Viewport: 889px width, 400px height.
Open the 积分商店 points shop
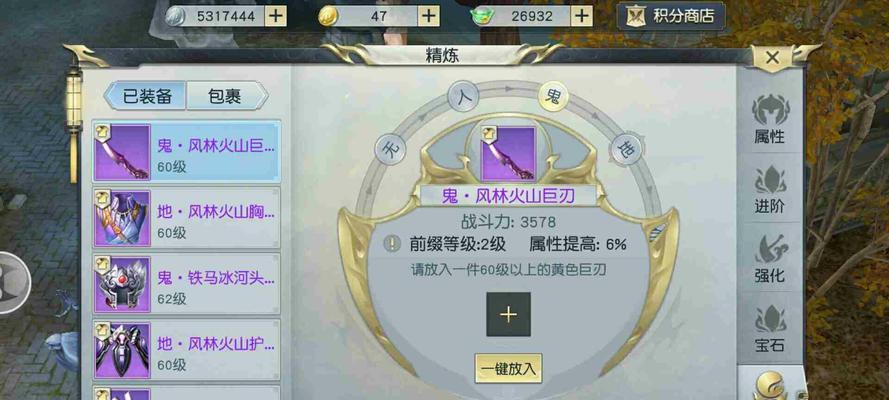pos(671,16)
